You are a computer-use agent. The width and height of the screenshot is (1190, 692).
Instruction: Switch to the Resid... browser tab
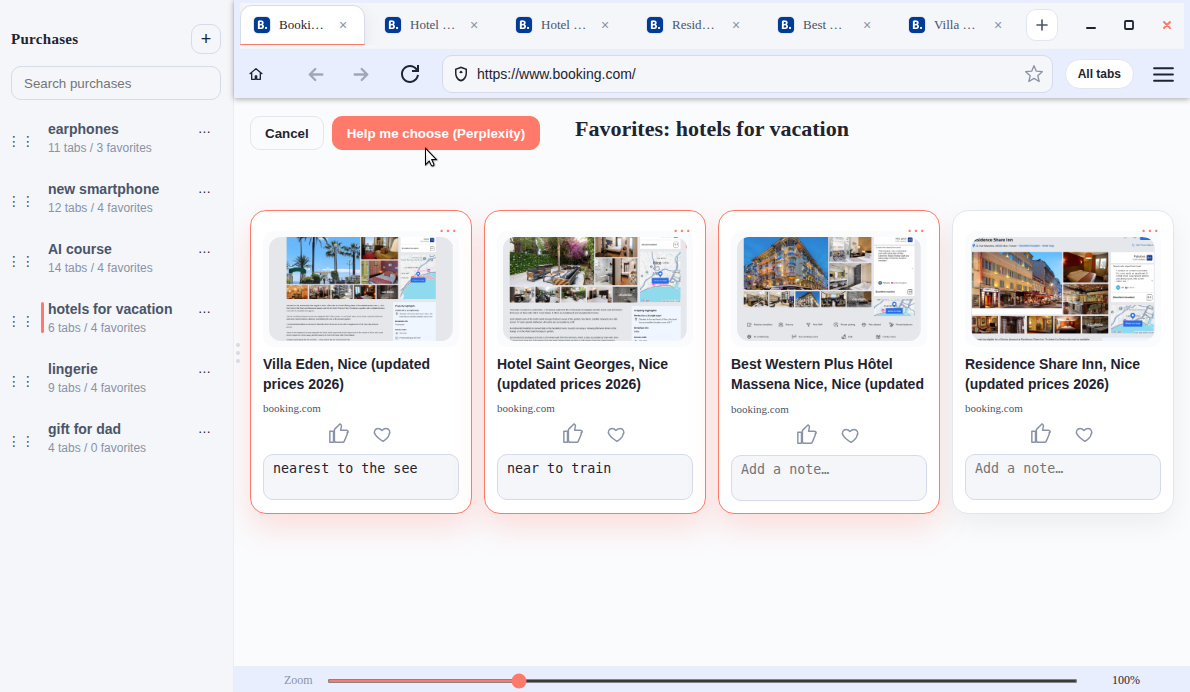pyautogui.click(x=689, y=24)
